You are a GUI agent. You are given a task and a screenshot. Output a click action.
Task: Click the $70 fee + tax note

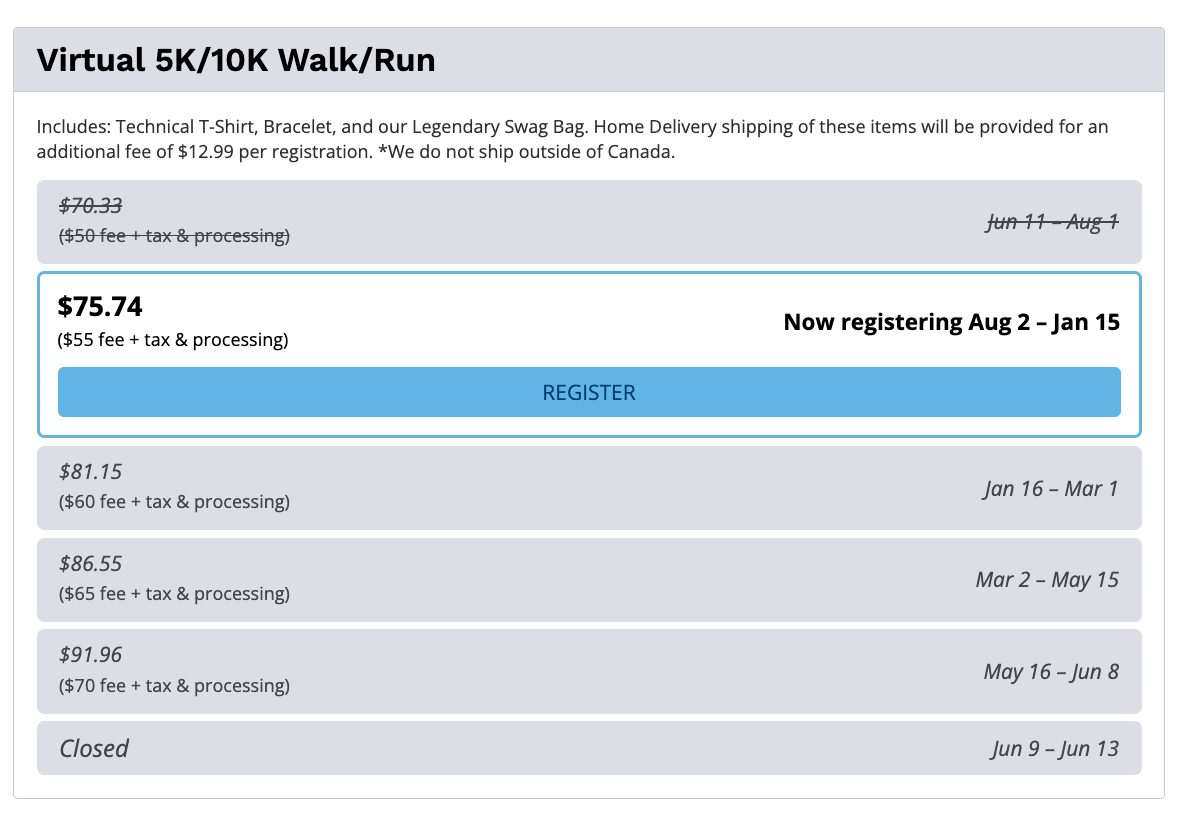(x=173, y=686)
